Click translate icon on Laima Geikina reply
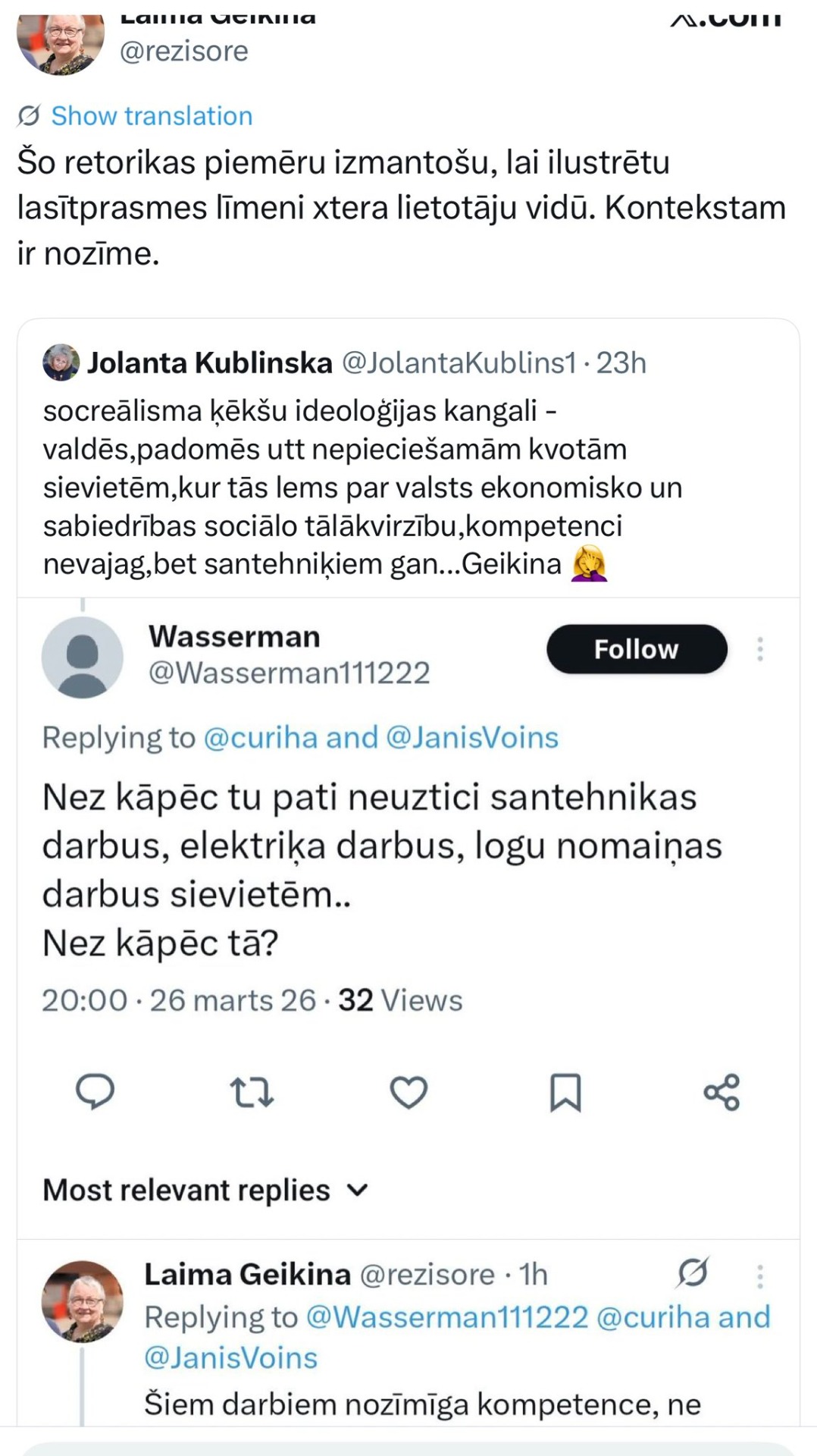817x1456 pixels. click(693, 1273)
